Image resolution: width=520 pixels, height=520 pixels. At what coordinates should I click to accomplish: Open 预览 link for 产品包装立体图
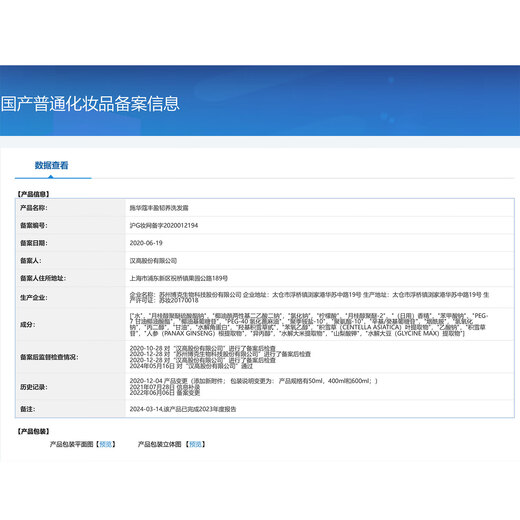point(195,444)
